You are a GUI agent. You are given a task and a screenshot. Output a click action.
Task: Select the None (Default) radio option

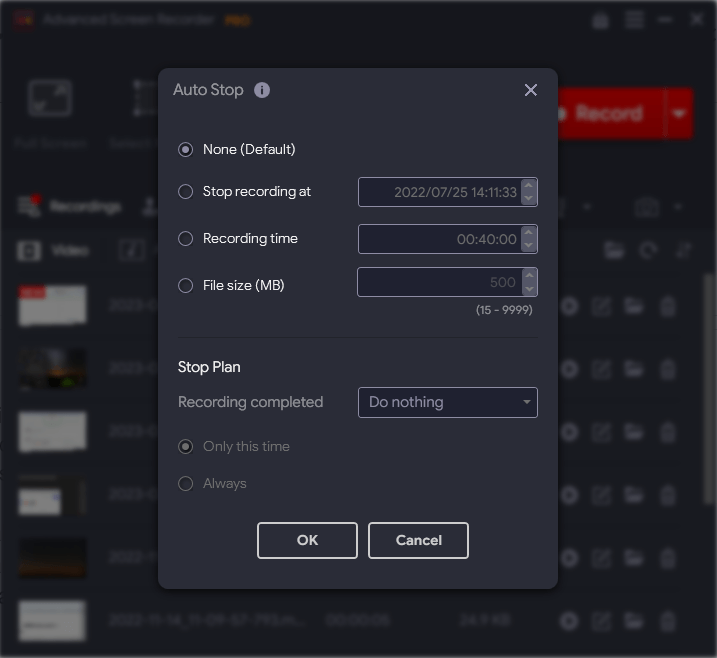point(185,150)
